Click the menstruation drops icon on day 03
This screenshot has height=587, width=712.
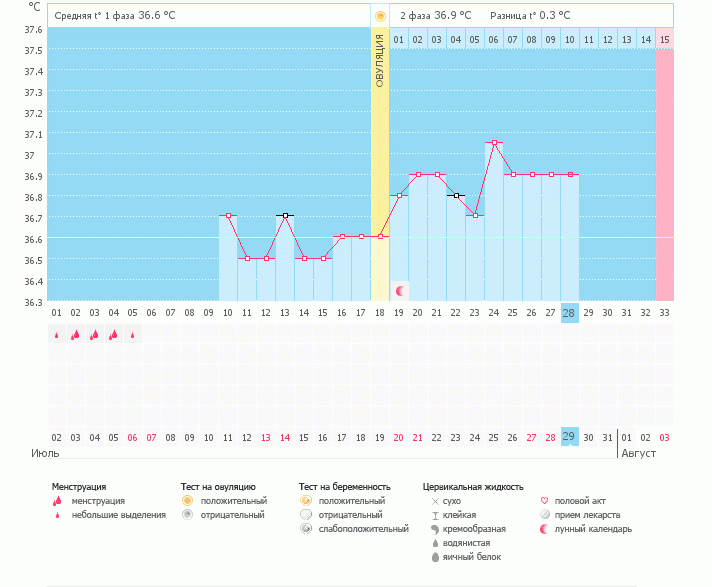point(94,335)
